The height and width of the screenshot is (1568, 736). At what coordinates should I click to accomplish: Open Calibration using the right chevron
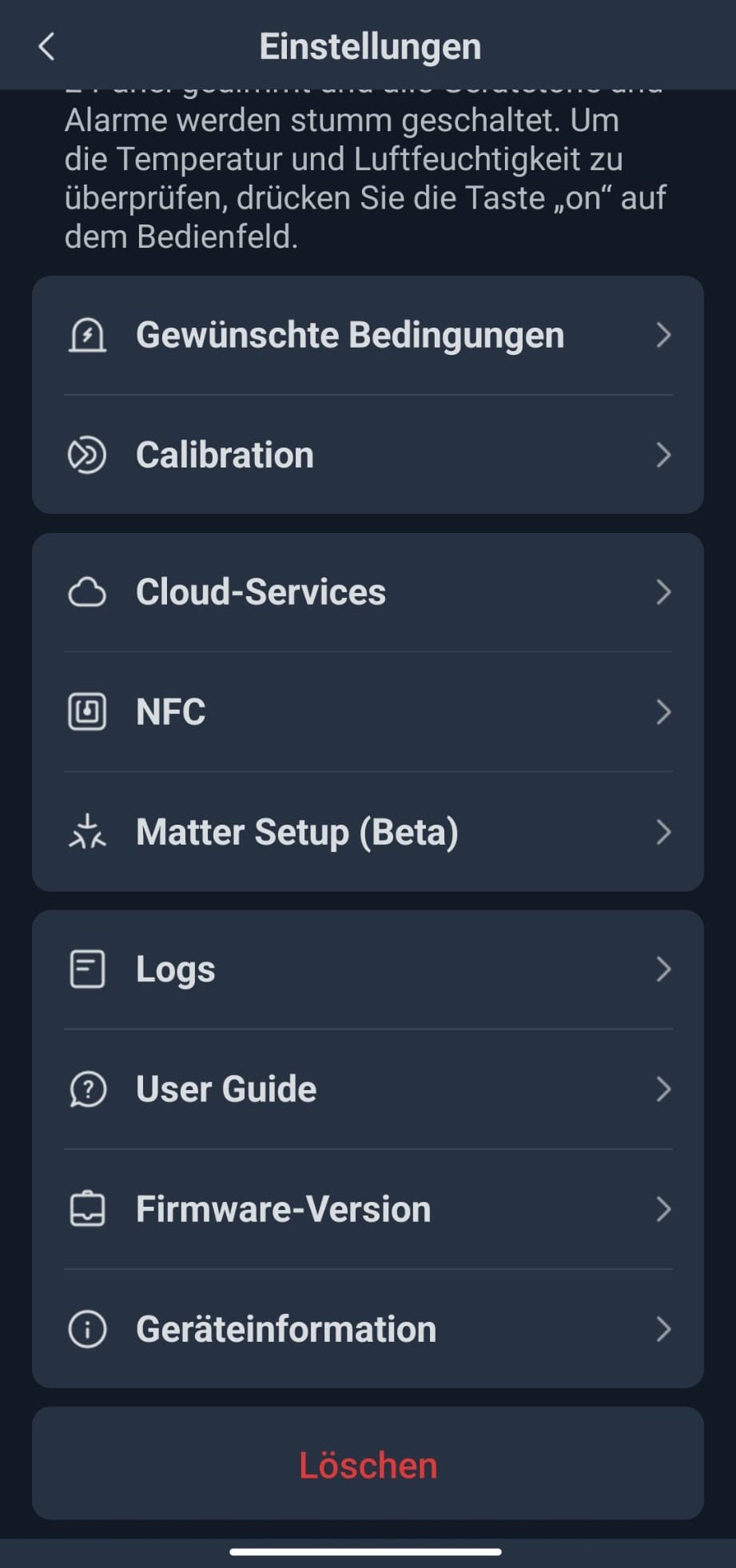pos(662,455)
